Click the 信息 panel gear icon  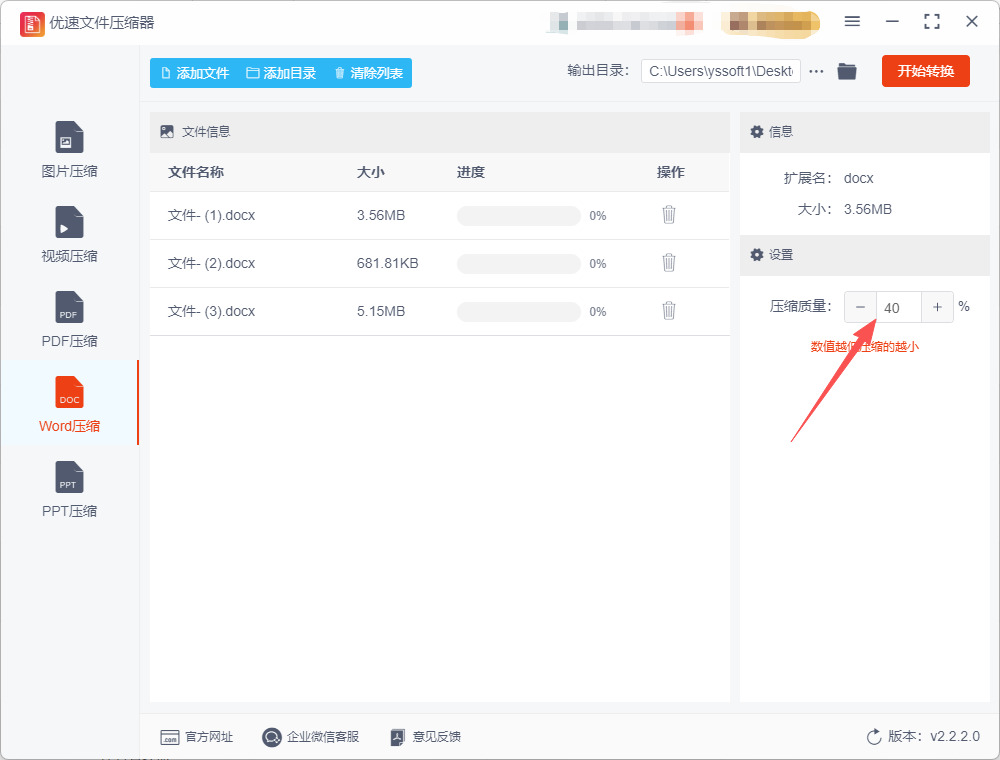[757, 132]
